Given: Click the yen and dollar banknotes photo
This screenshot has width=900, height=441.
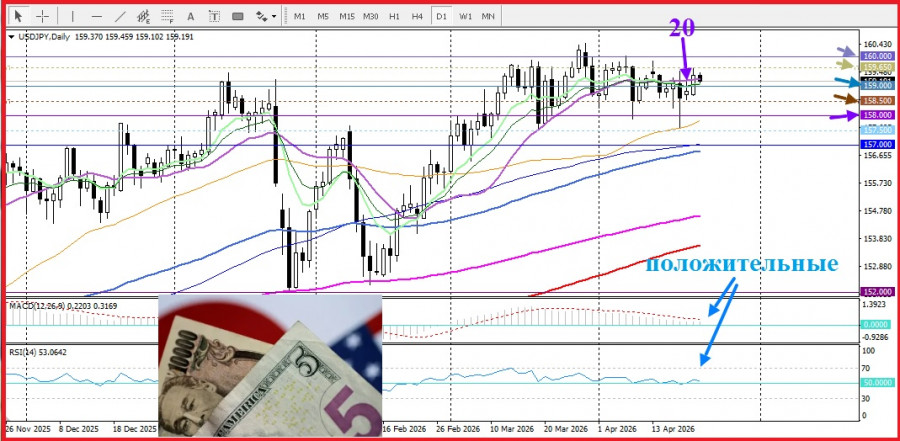Looking at the screenshot, I should tap(270, 365).
